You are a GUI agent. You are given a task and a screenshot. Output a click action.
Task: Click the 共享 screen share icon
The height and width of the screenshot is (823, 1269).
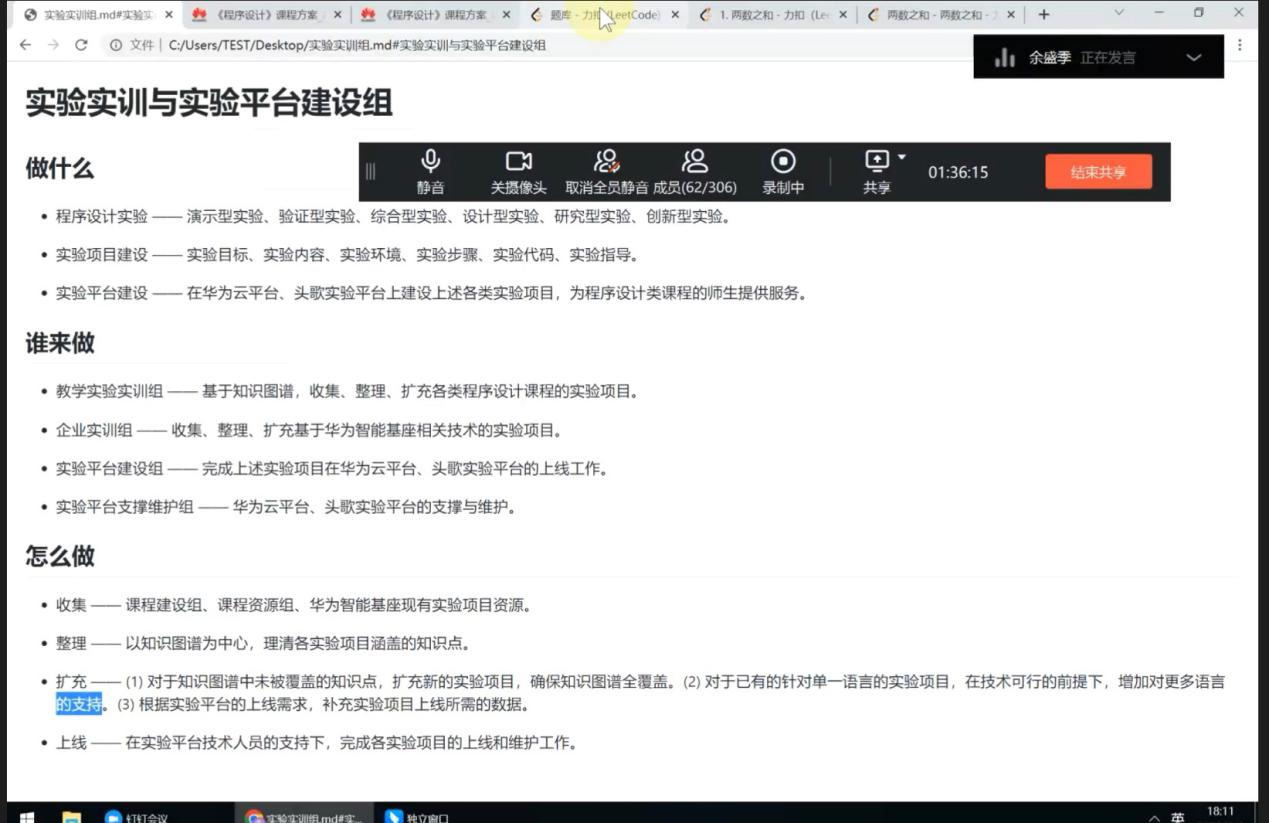pos(876,162)
